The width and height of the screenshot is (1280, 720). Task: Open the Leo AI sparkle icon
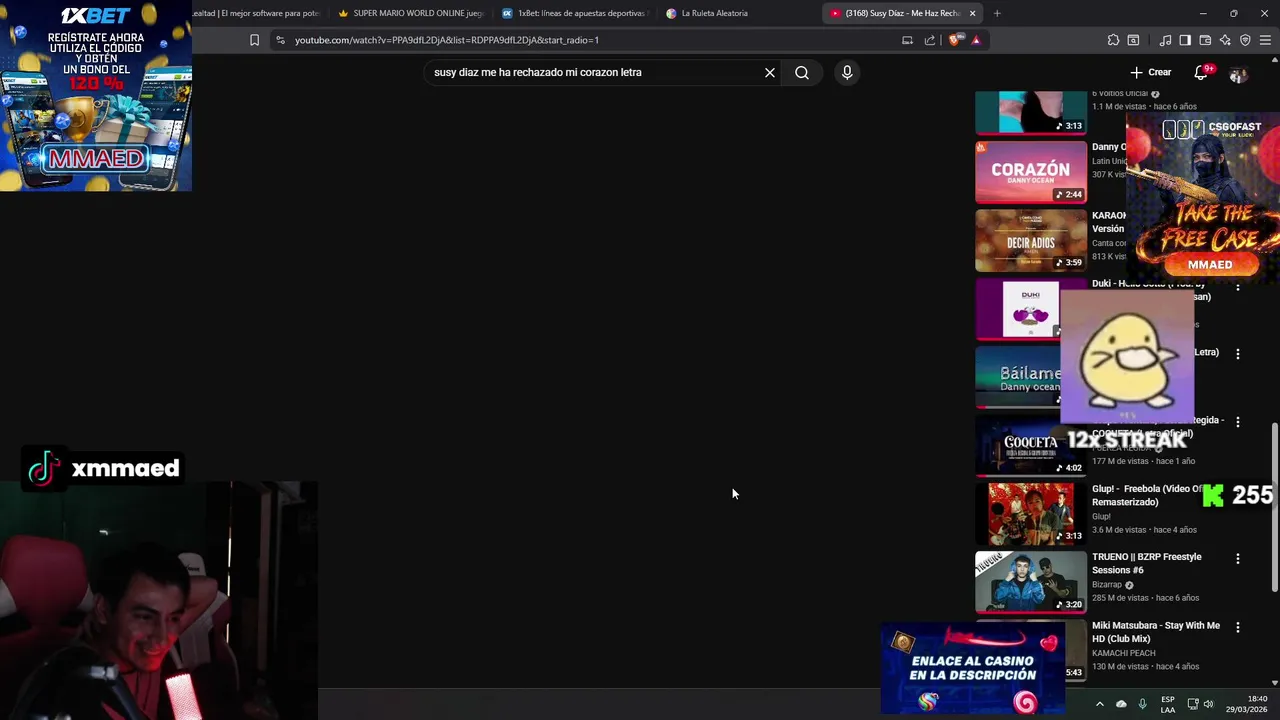[1225, 40]
